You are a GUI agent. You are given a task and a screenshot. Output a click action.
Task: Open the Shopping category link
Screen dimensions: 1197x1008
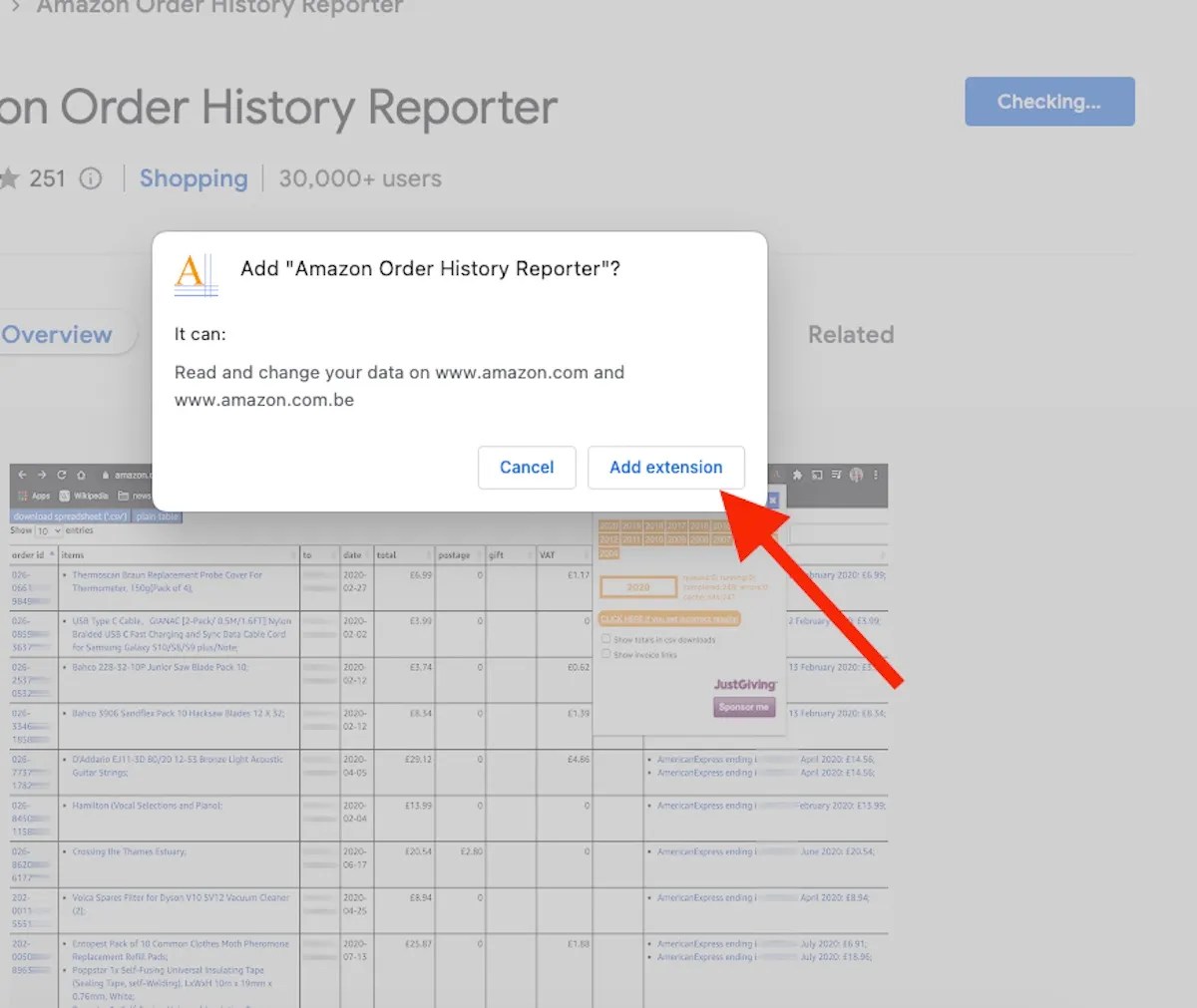coord(194,178)
